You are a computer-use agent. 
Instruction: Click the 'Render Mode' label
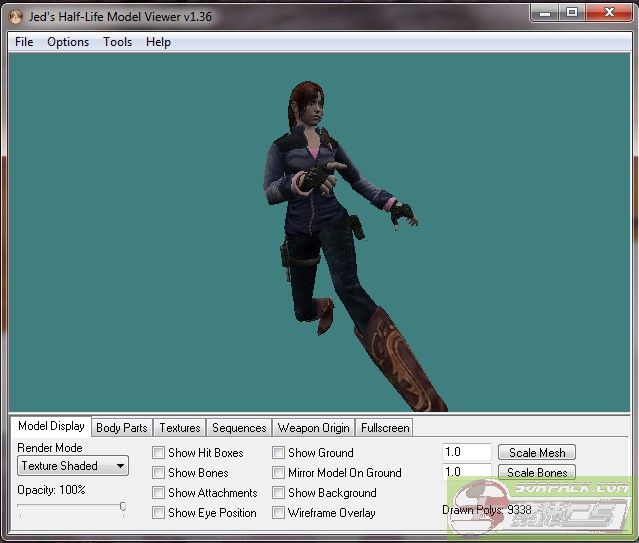50,448
